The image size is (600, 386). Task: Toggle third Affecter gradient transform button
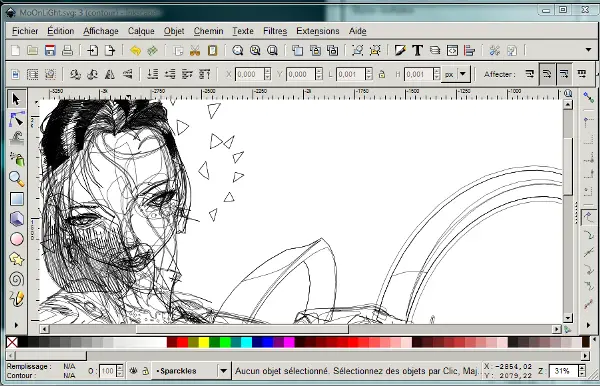pos(564,74)
